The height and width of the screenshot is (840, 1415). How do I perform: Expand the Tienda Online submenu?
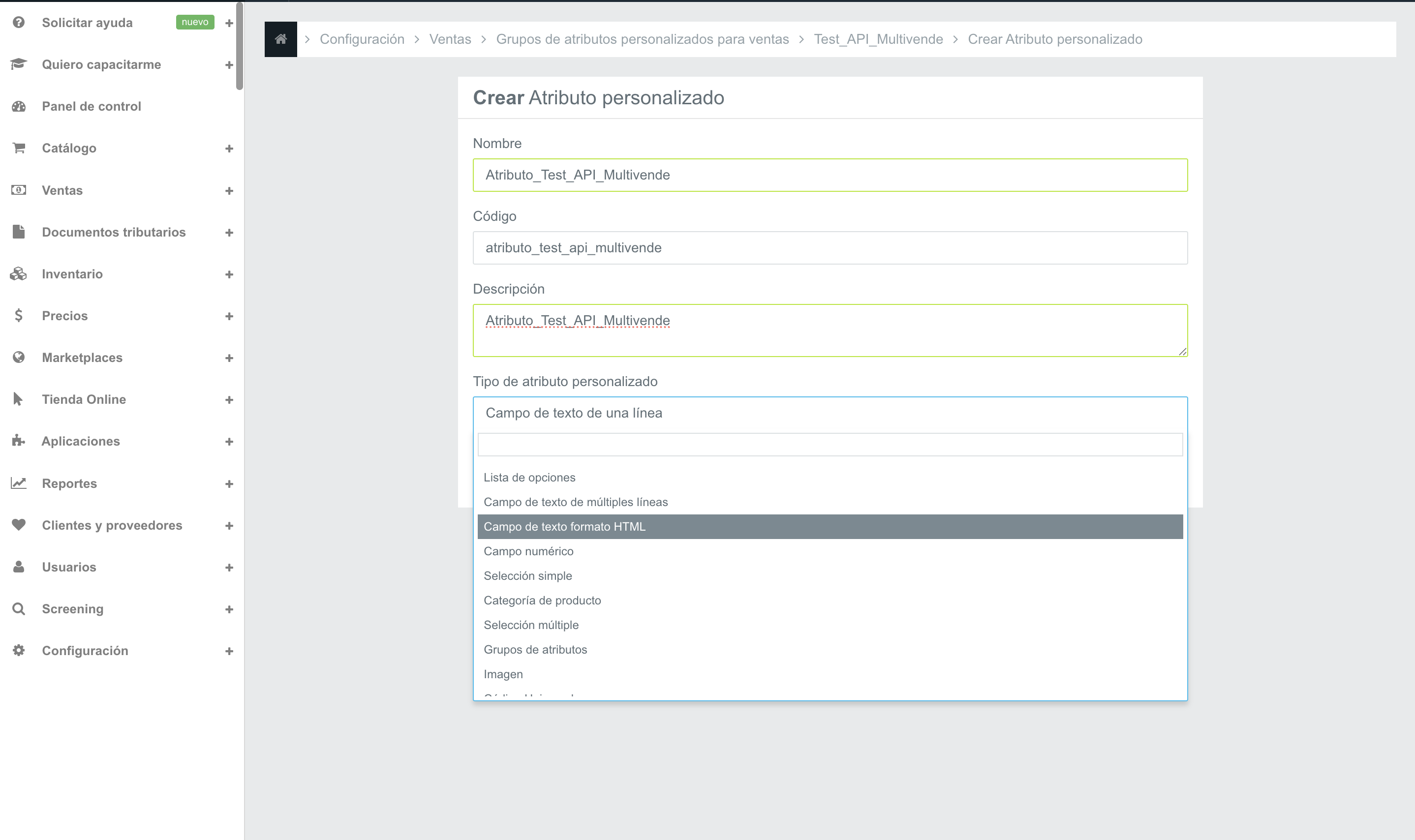229,400
